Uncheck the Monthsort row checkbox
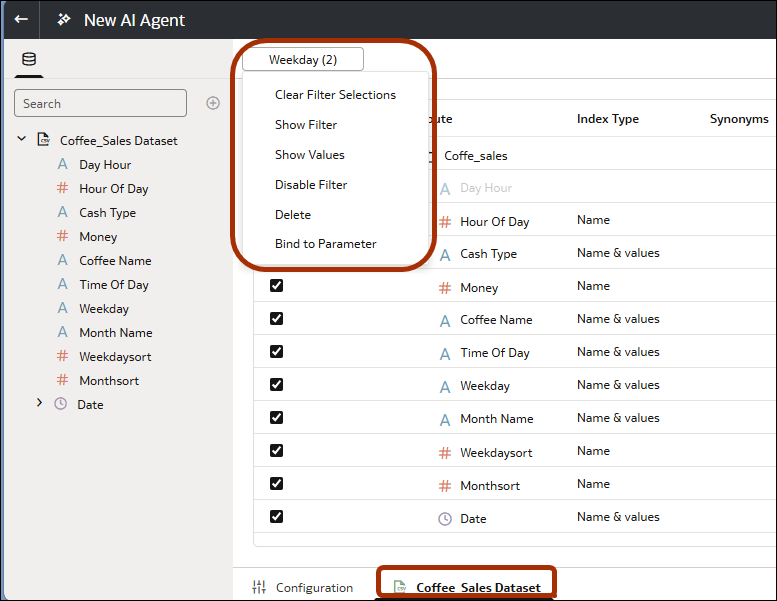 (x=277, y=484)
